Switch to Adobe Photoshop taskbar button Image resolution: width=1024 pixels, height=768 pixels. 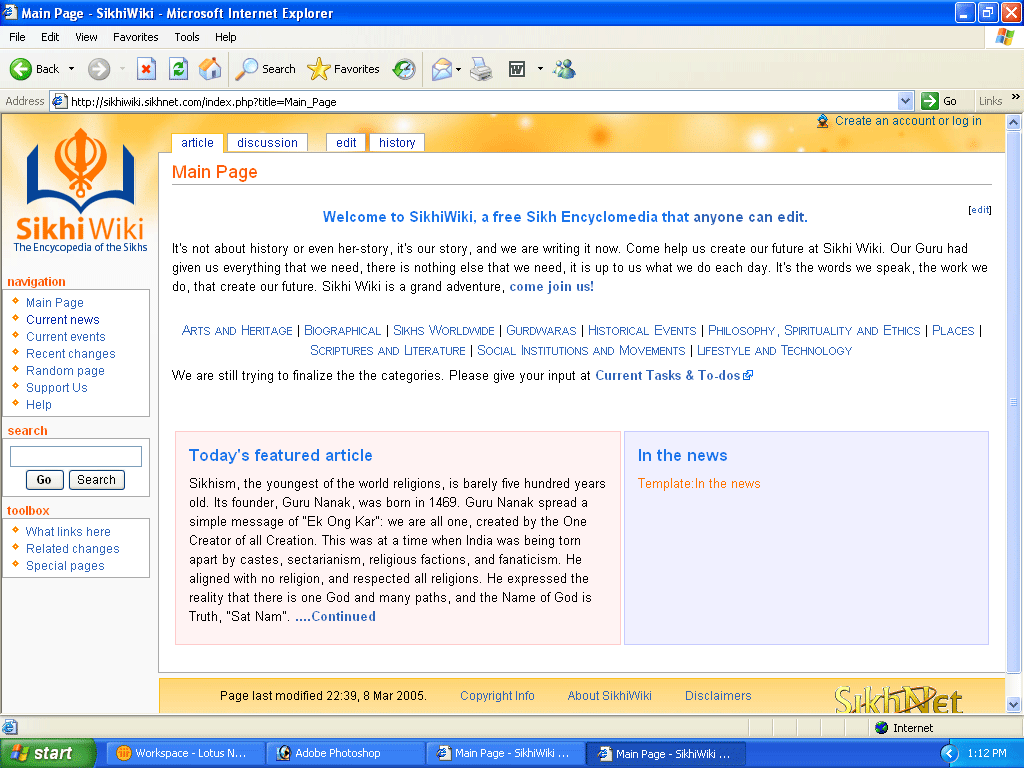tap(346, 753)
